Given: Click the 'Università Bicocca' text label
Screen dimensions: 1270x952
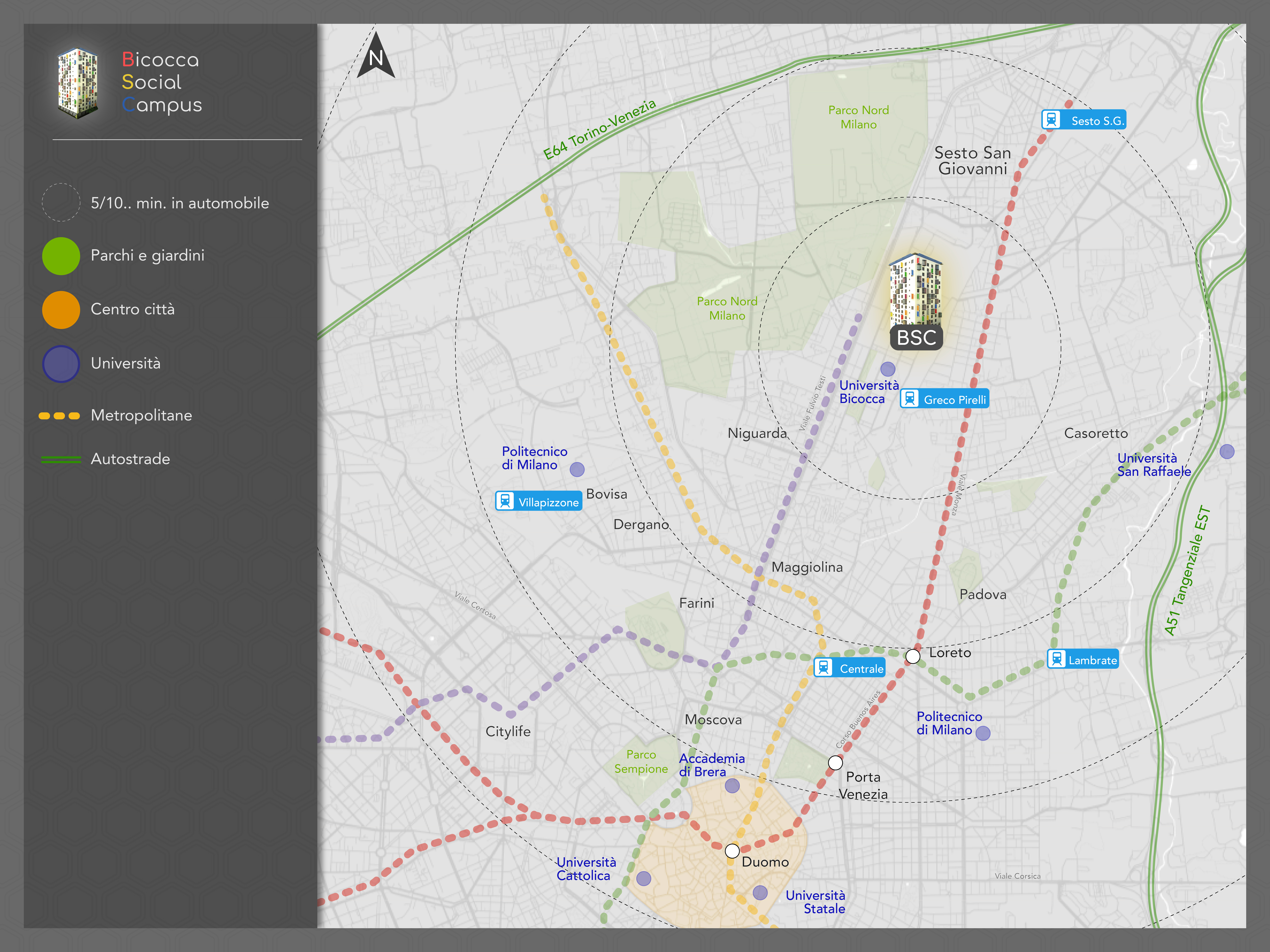Looking at the screenshot, I should pyautogui.click(x=869, y=392).
